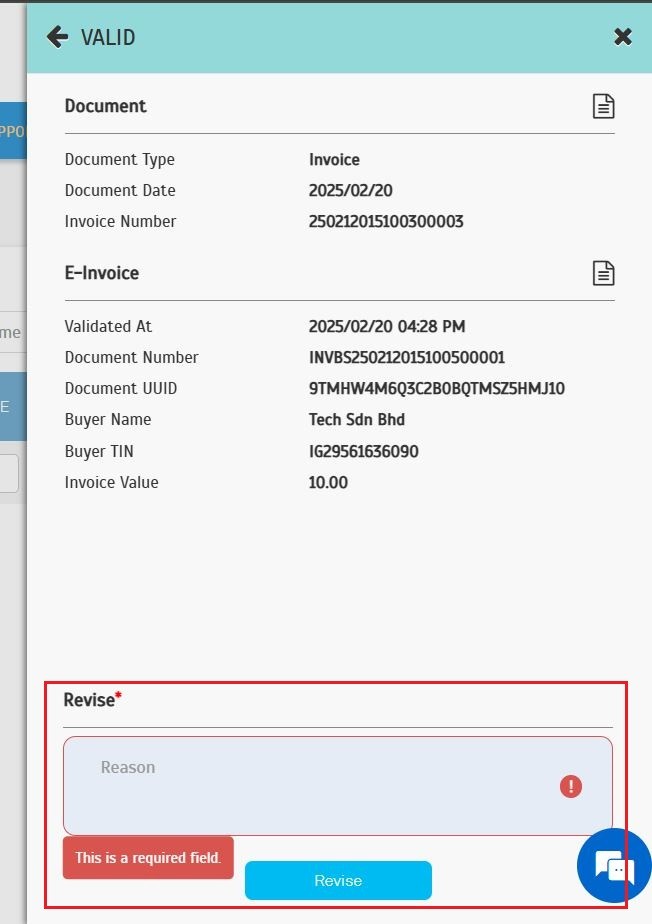Click the Buyer TIN value IG29561636090
This screenshot has width=652, height=924.
tap(363, 452)
